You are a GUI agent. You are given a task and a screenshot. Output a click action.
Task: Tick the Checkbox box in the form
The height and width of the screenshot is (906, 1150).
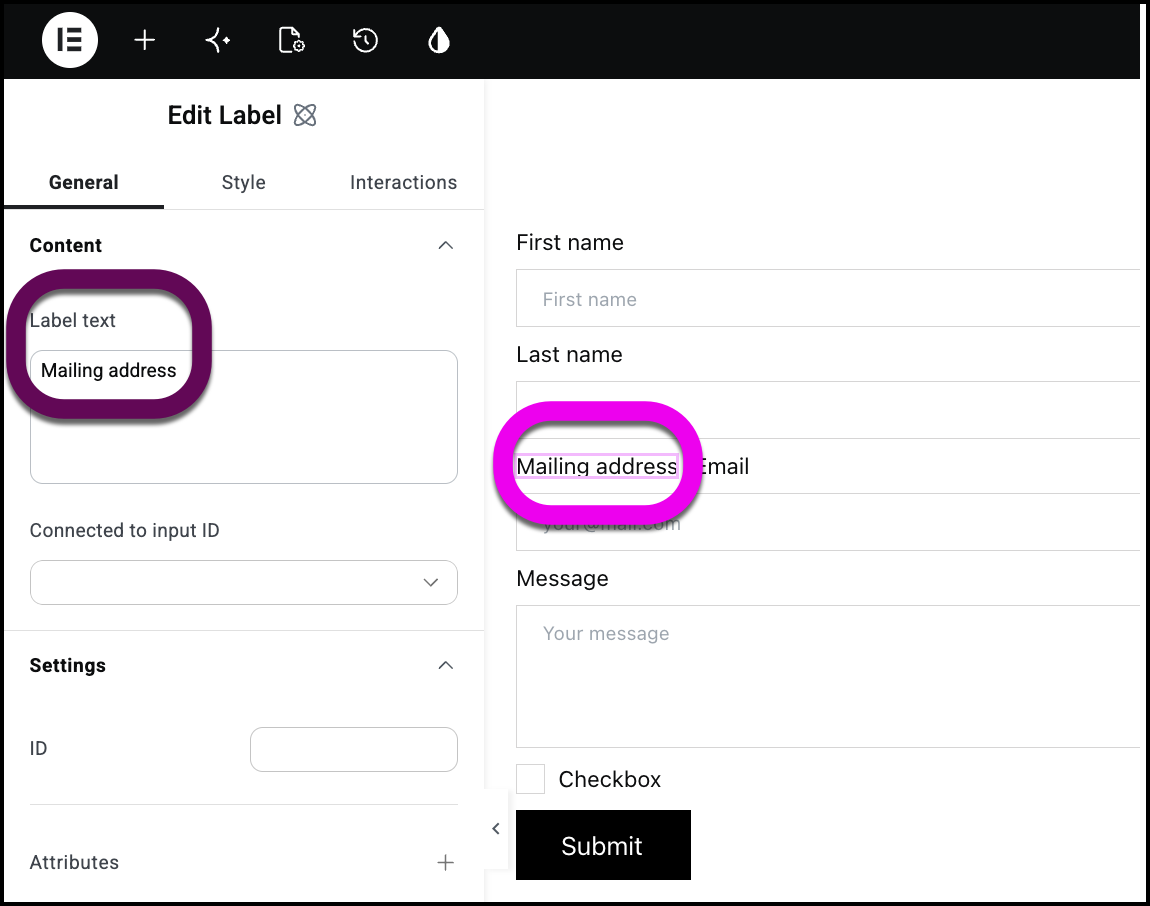530,779
